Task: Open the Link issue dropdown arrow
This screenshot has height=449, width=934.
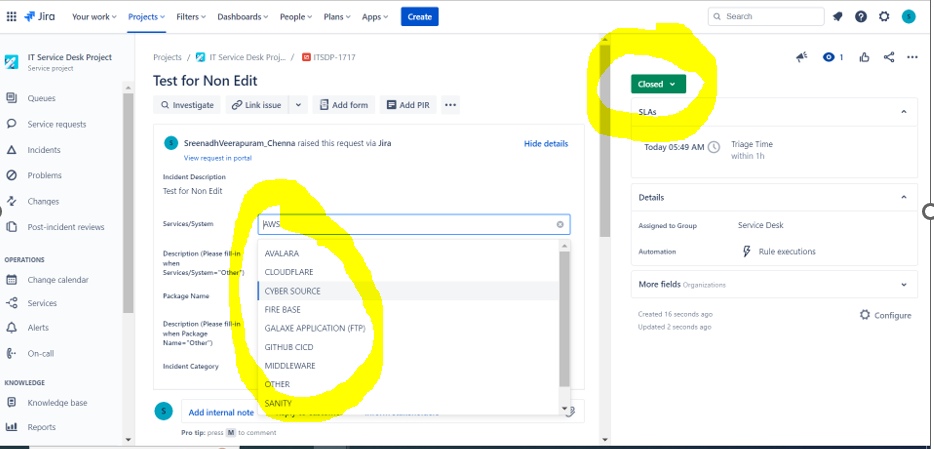Action: (x=298, y=105)
